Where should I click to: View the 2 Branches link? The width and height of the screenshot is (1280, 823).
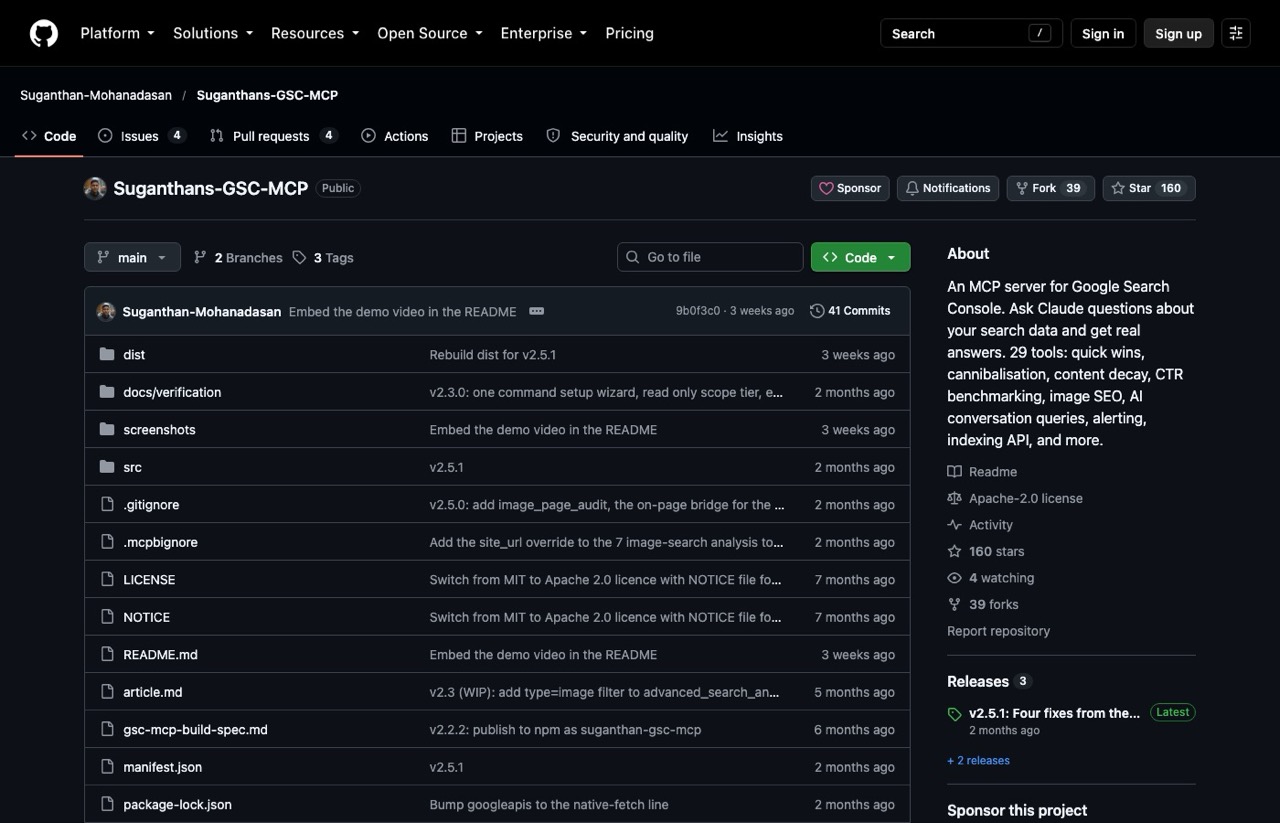[238, 257]
